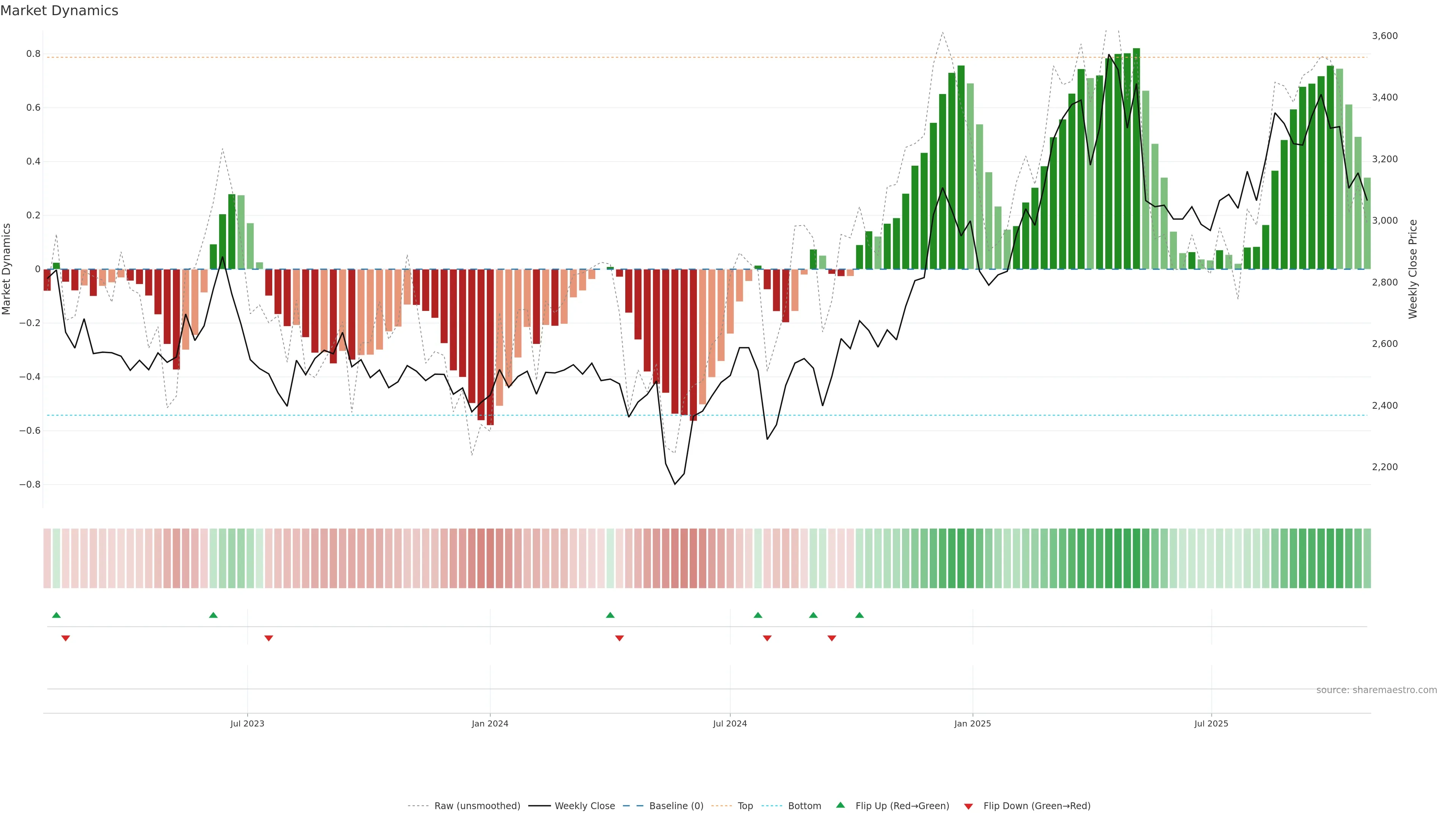Click the Jan 2024 x-axis label
Viewport: 1456px width, 819px height.
(490, 723)
